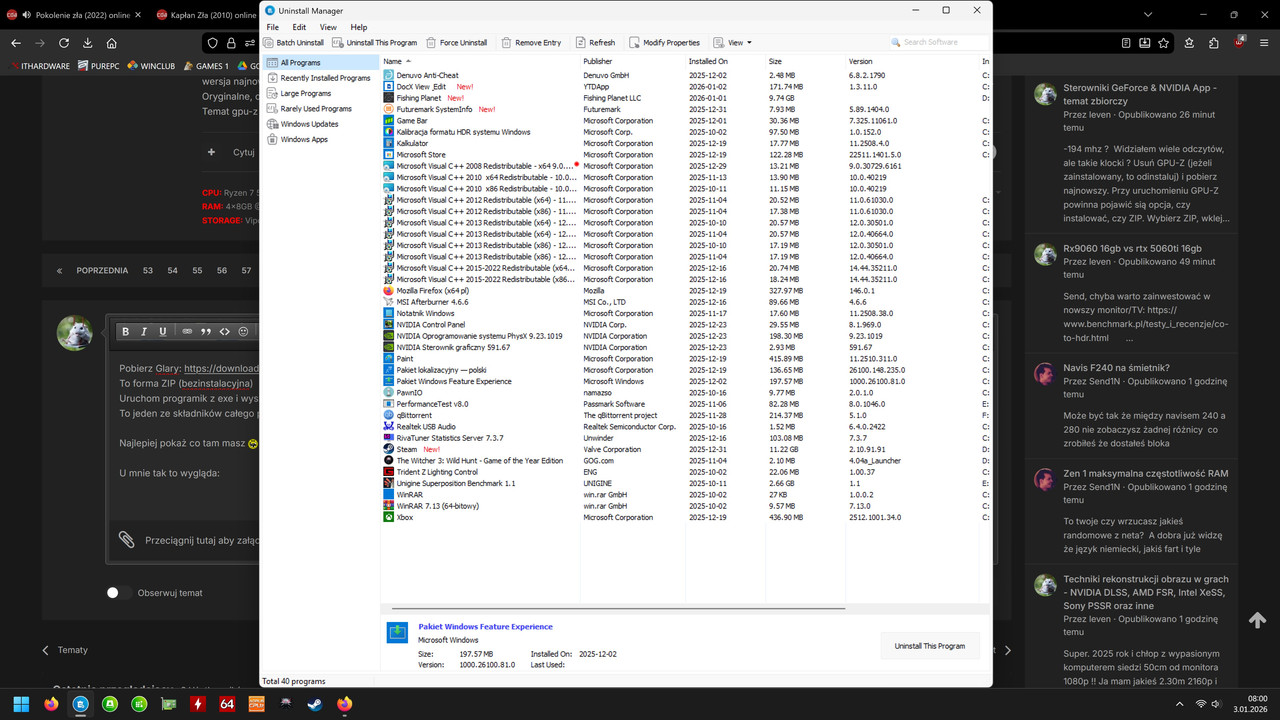Sort by Size column header
This screenshot has height=720, width=1280.
[x=805, y=62]
